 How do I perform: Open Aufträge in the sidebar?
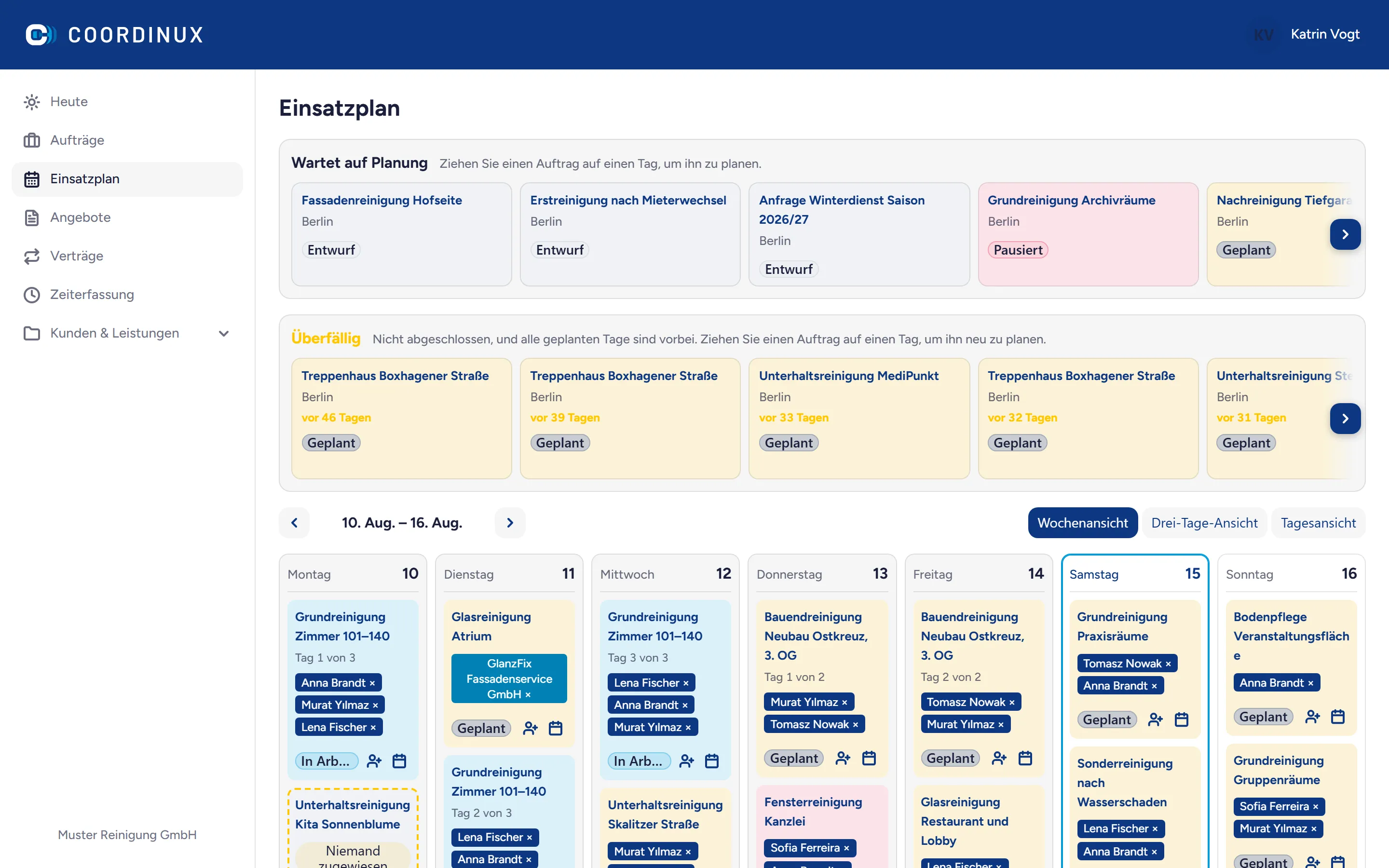click(x=127, y=141)
